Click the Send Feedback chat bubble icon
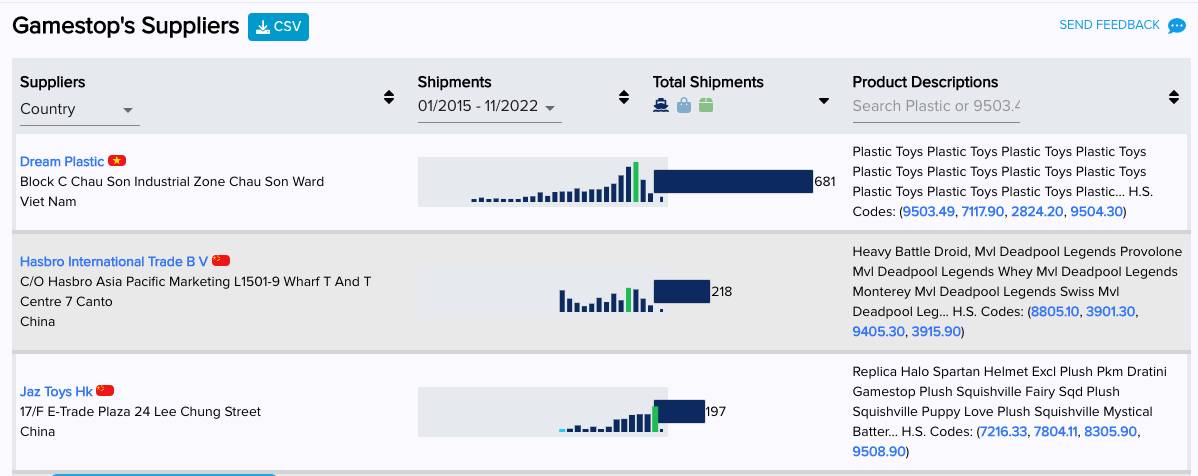Image resolution: width=1198 pixels, height=476 pixels. (1177, 26)
